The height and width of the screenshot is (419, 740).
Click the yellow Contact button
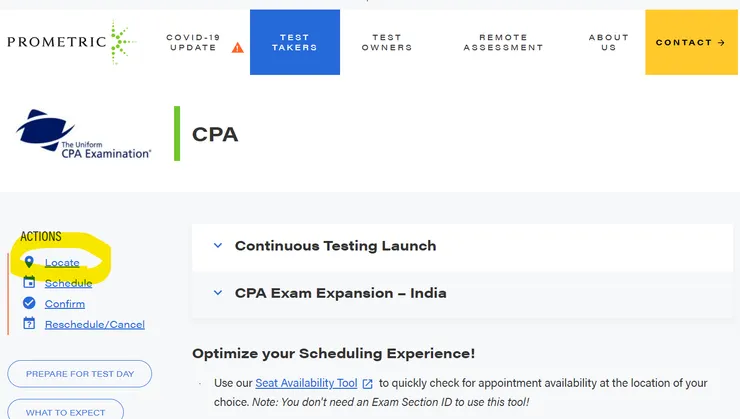click(x=690, y=43)
